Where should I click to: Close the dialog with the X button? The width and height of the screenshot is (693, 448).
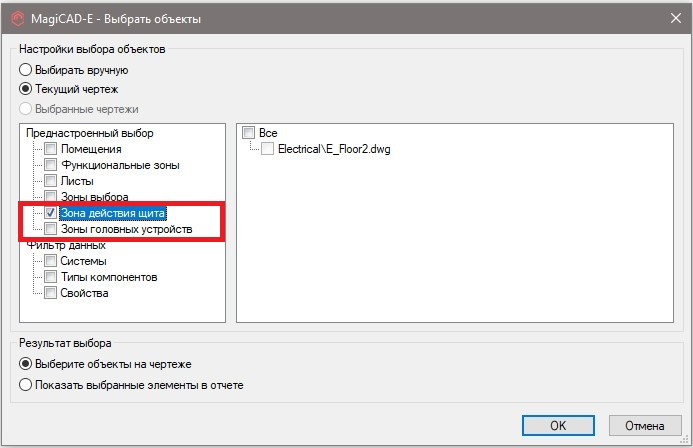click(x=669, y=19)
